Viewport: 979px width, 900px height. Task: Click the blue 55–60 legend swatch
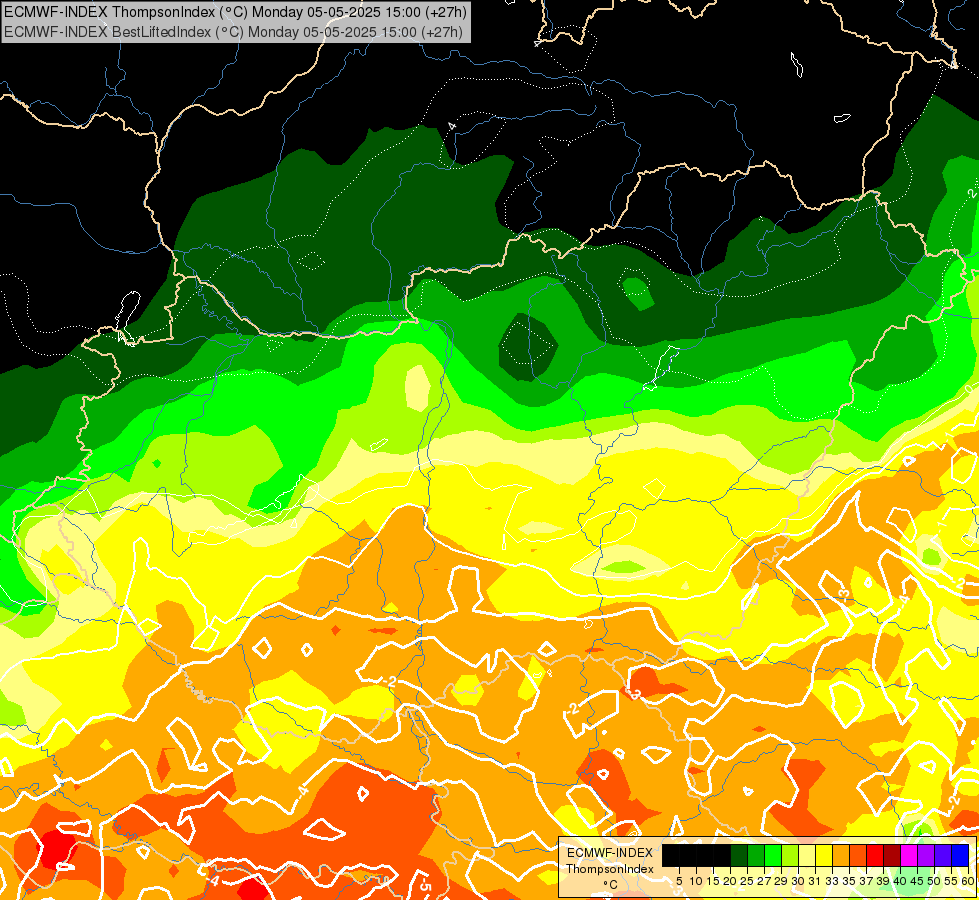coord(960,856)
